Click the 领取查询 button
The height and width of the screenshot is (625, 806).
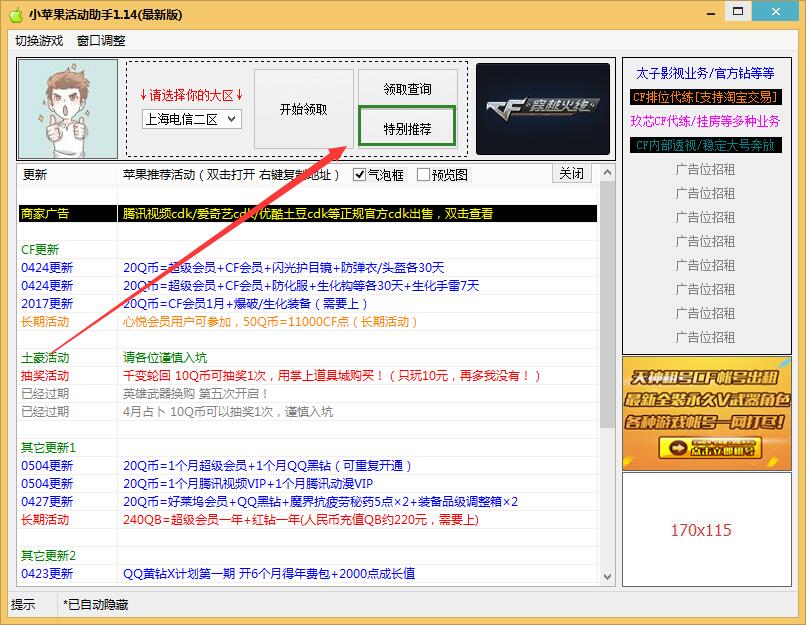(x=408, y=89)
